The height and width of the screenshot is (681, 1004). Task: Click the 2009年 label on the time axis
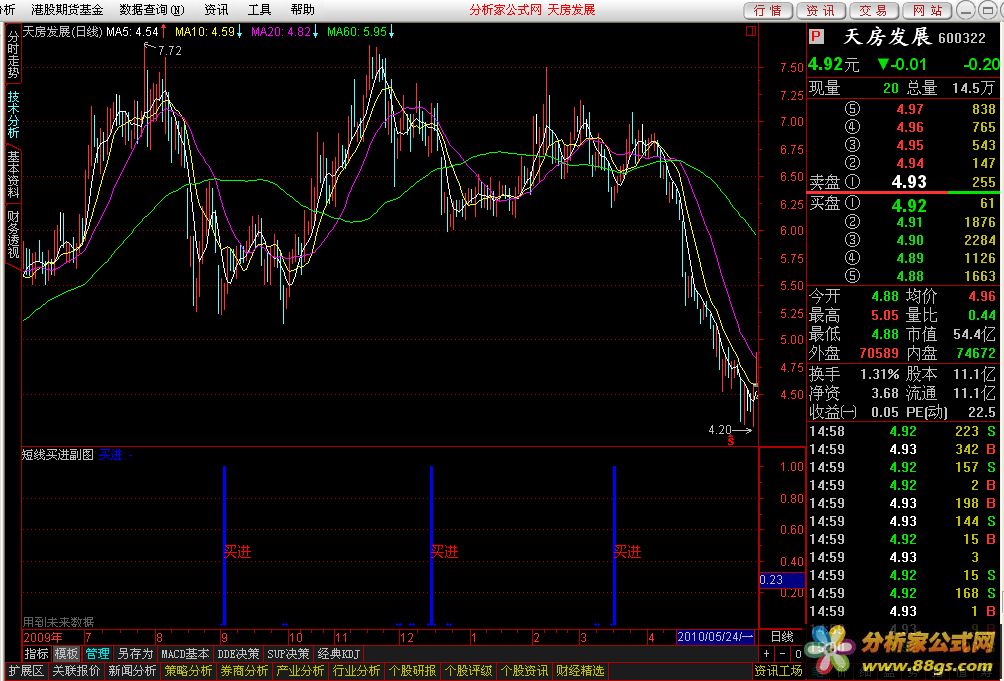tap(42, 637)
